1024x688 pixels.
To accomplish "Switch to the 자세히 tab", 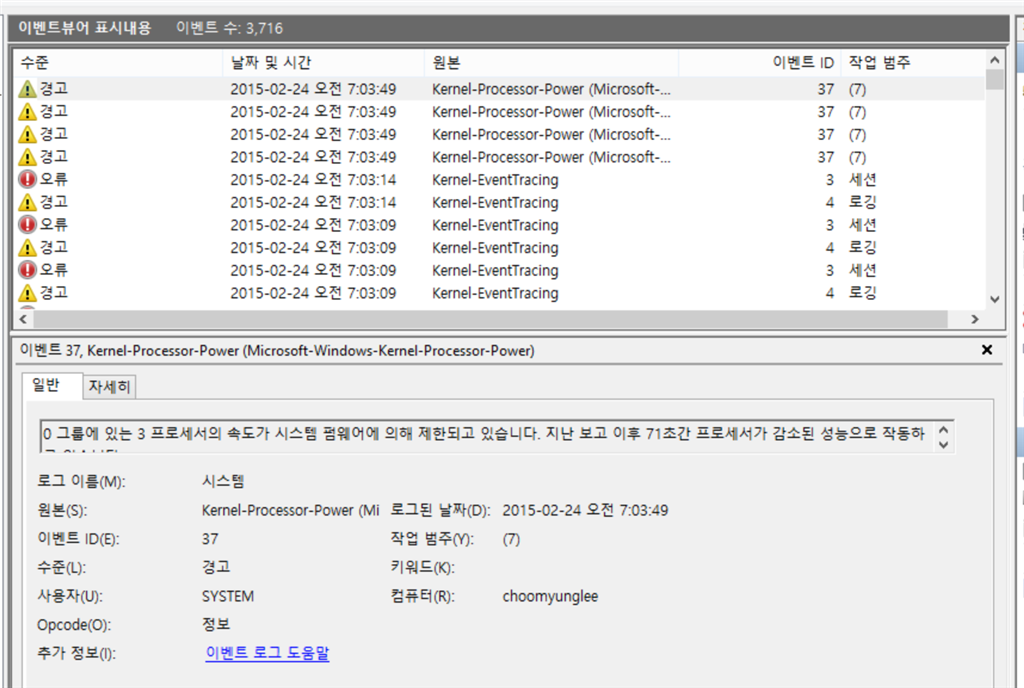I will click(109, 385).
